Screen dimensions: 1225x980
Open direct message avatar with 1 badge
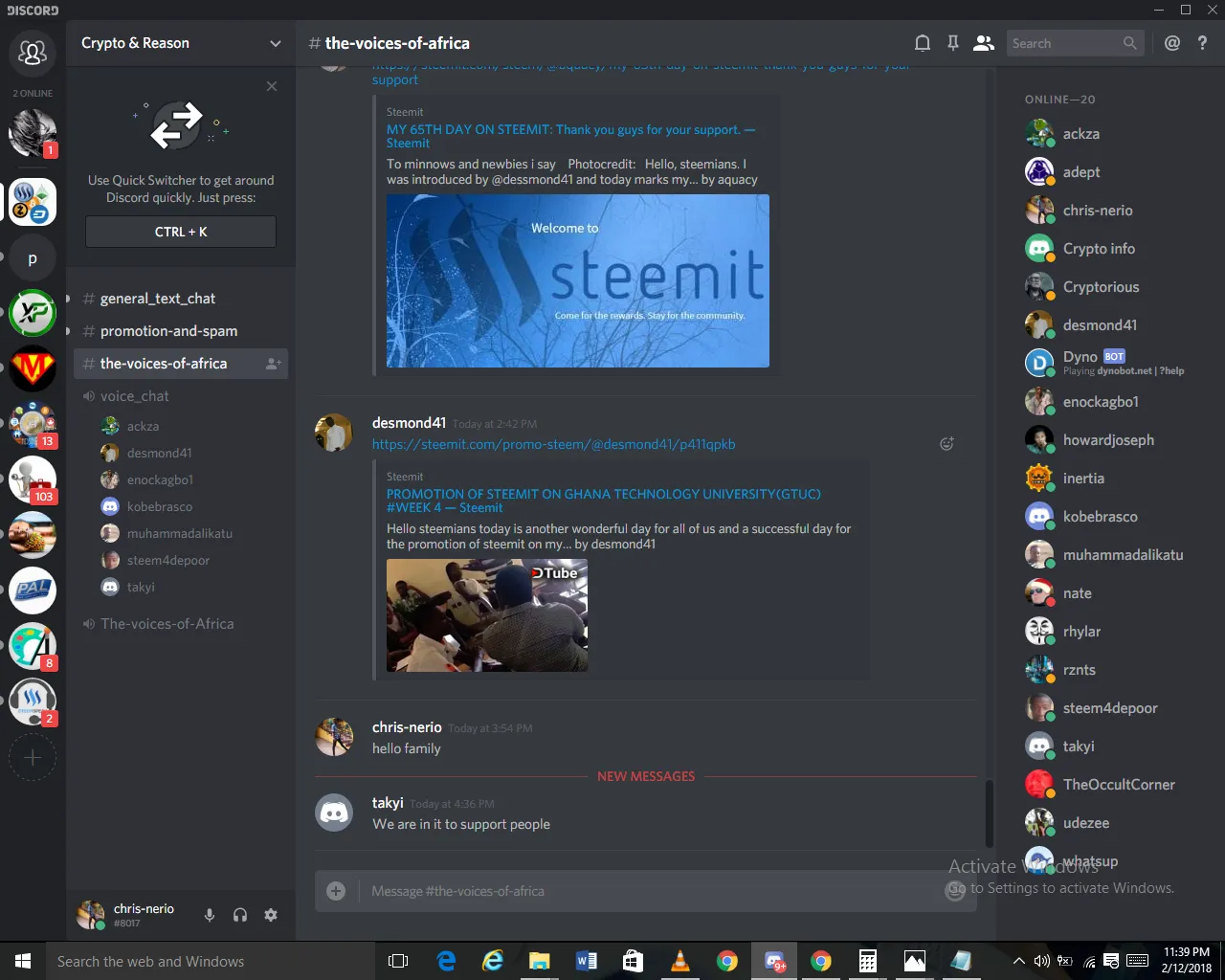[x=33, y=133]
